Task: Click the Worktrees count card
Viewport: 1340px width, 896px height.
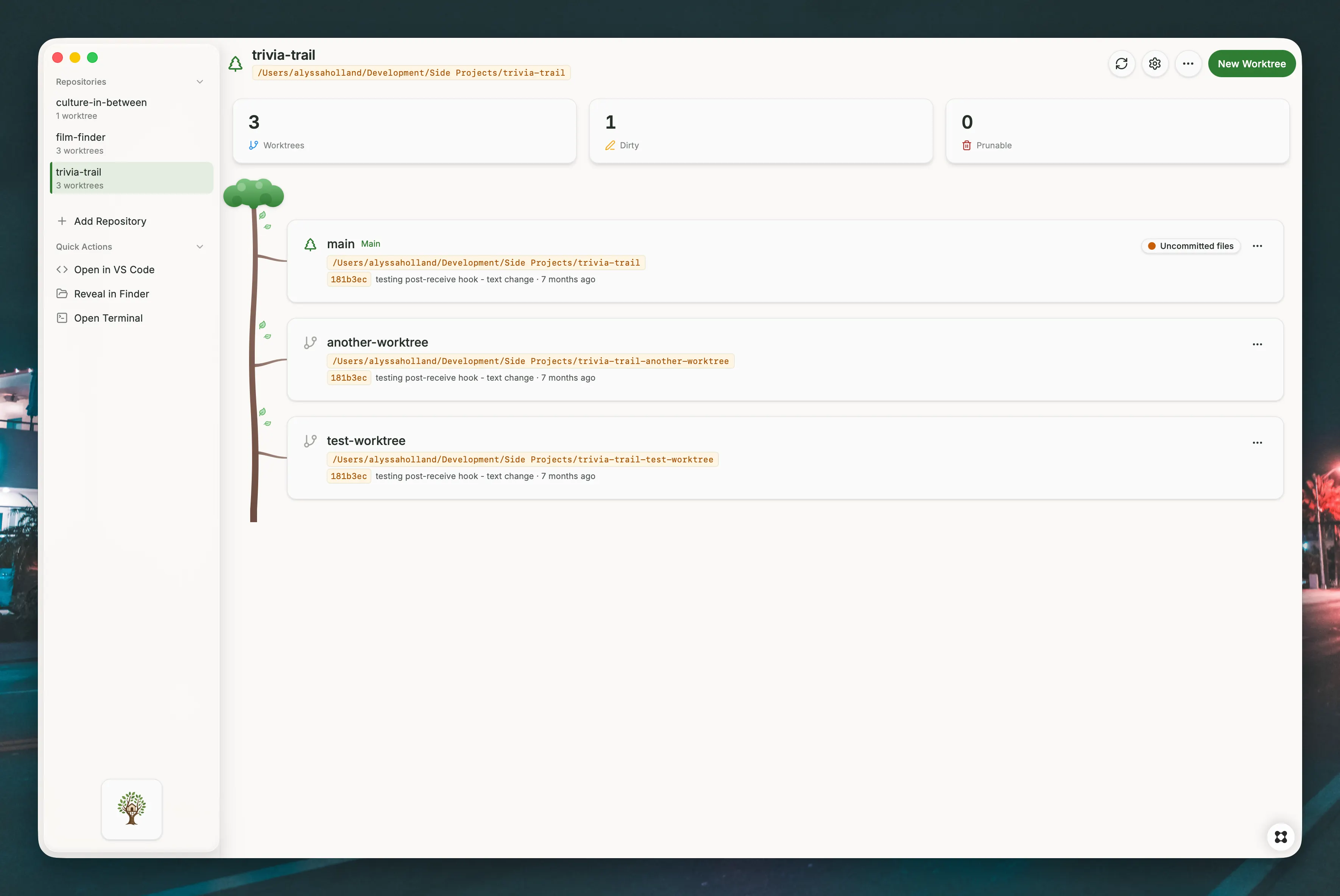Action: coord(405,131)
